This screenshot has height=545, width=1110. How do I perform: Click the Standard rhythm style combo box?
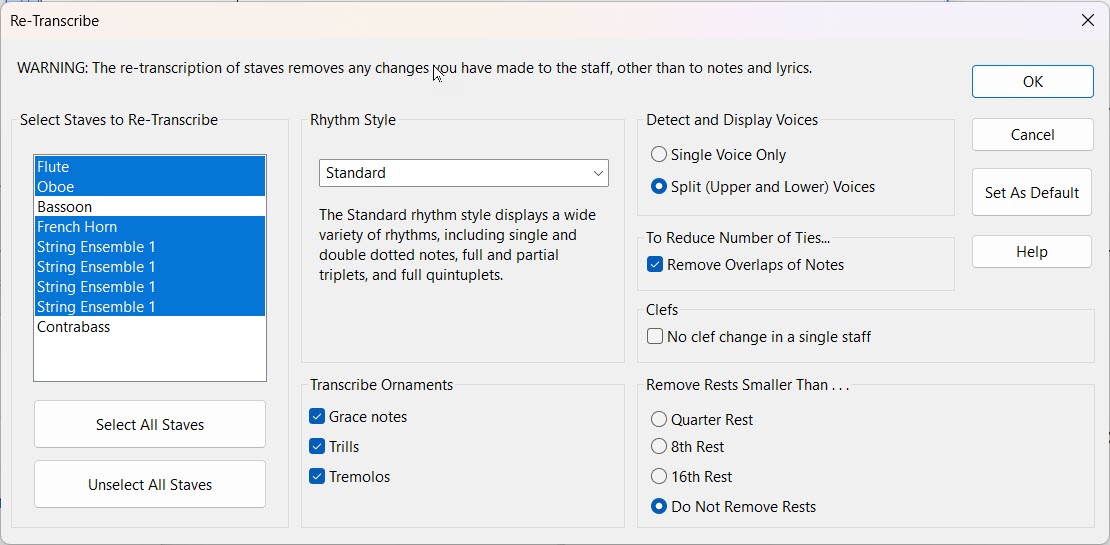tap(464, 173)
